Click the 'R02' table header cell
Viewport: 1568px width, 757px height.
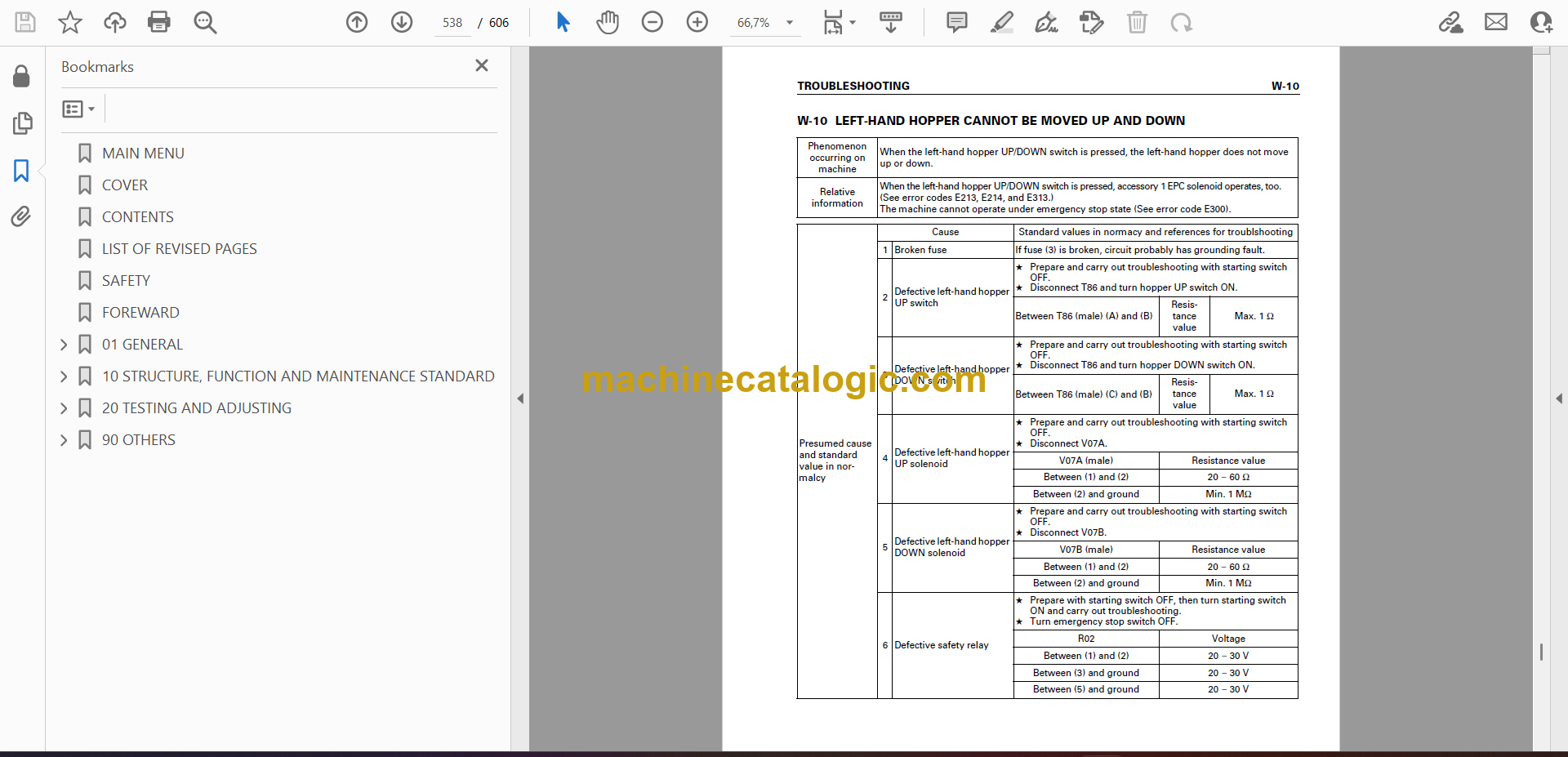tap(1085, 639)
